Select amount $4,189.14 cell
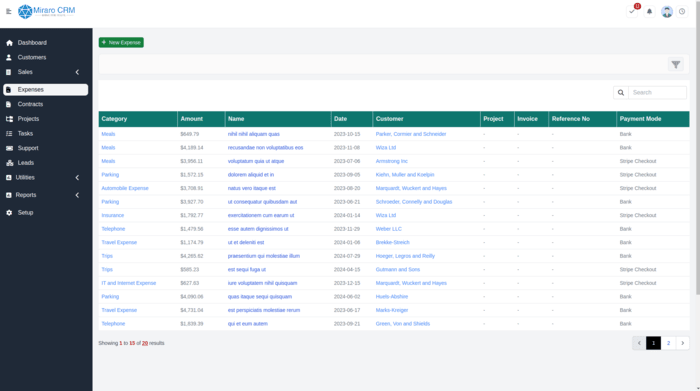Image resolution: width=700 pixels, height=391 pixels. (192, 148)
